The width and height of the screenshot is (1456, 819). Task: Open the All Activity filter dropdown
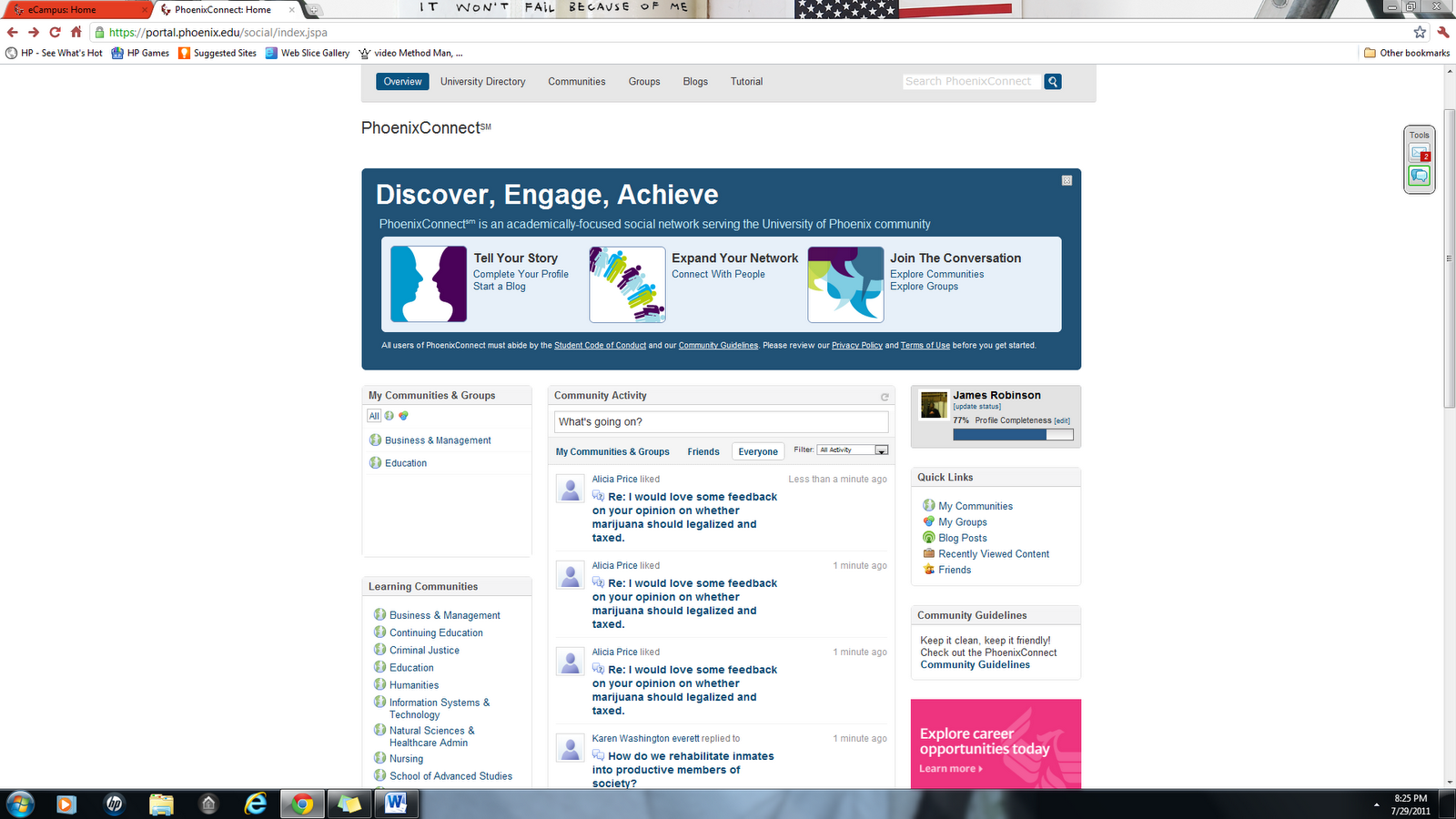coord(853,450)
